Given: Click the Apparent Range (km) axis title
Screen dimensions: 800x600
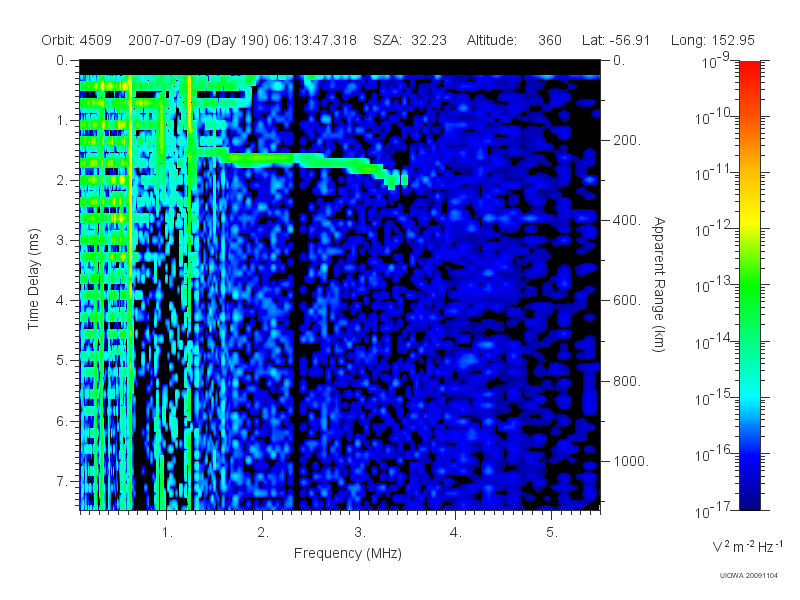Looking at the screenshot, I should pos(659,284).
